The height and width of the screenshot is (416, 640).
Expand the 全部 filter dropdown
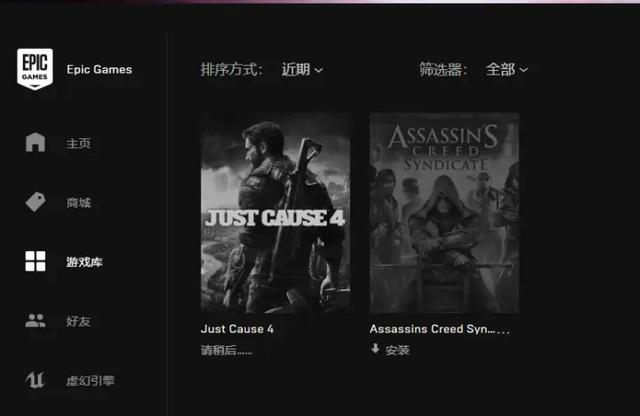click(507, 70)
